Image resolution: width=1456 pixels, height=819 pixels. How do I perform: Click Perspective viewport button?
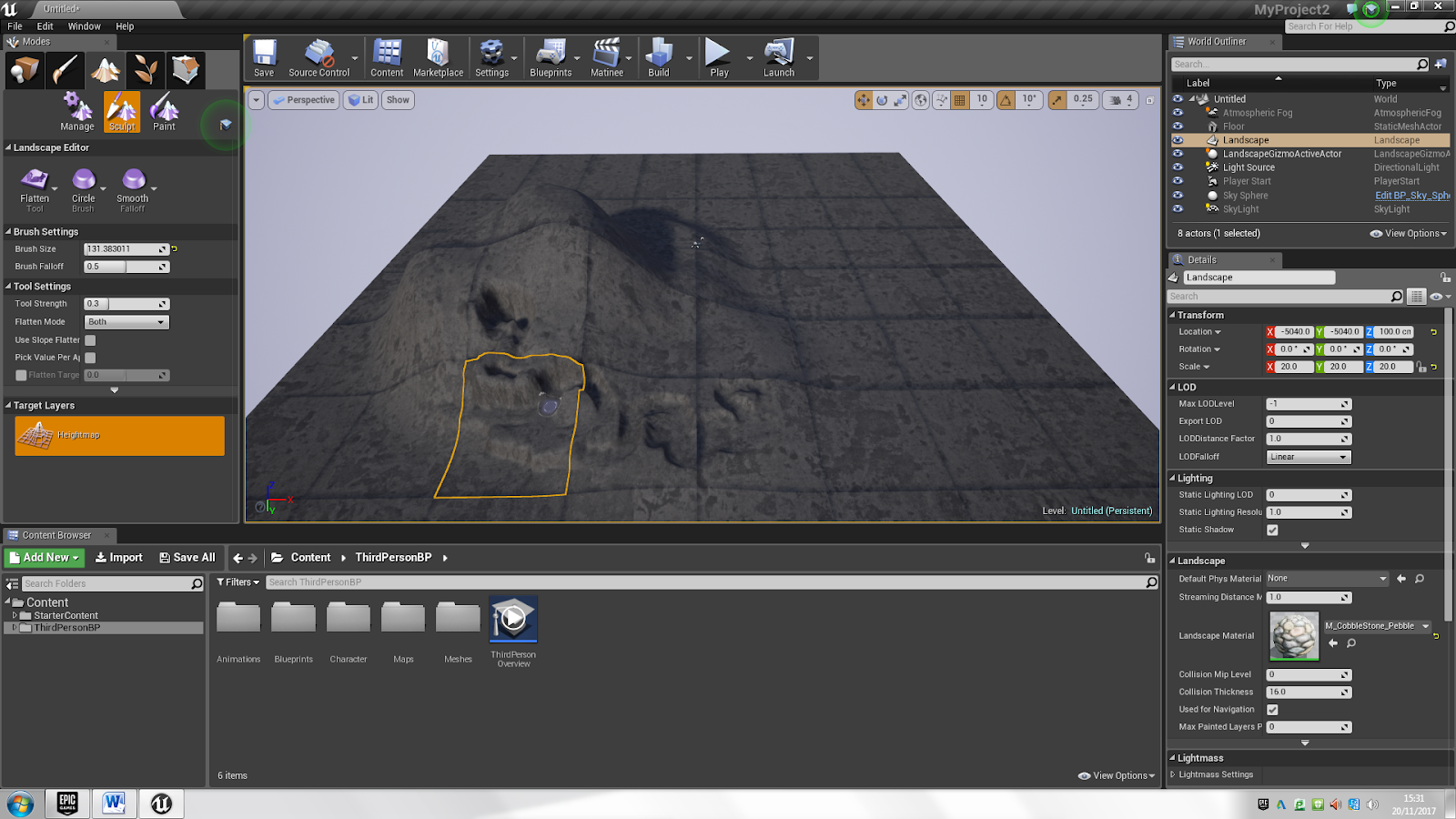304,100
